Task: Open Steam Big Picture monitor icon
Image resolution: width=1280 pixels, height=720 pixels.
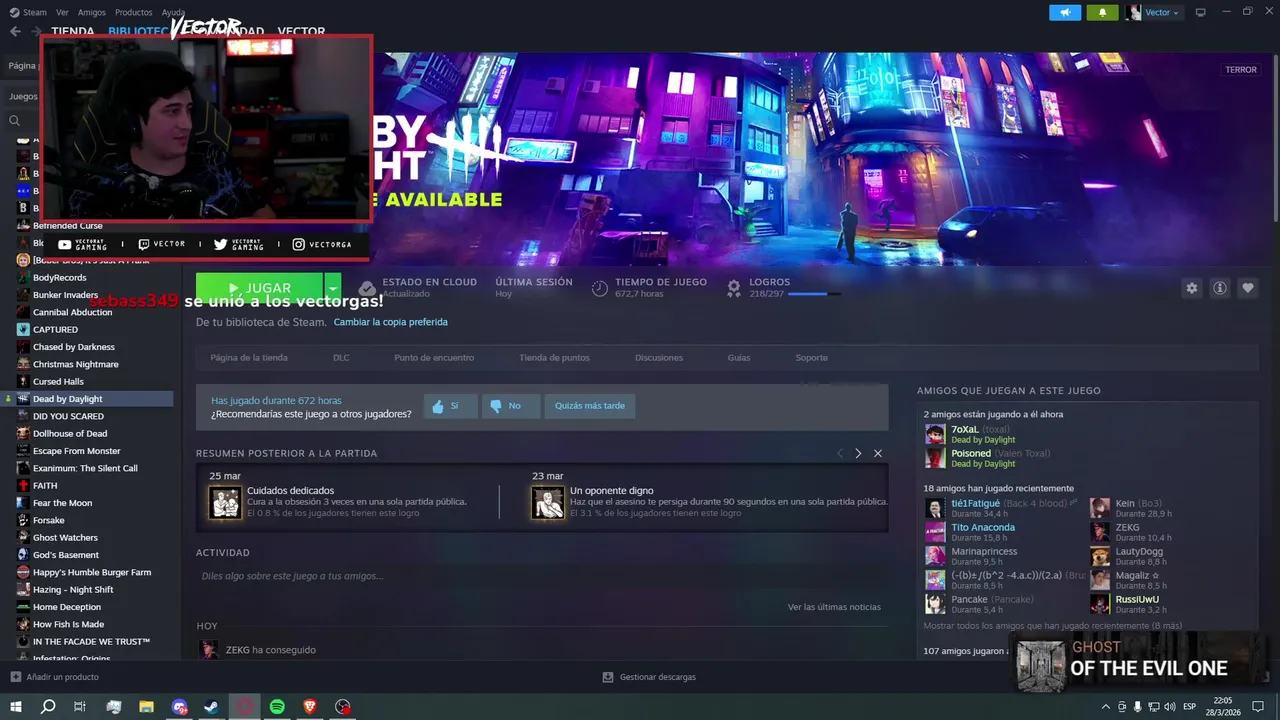Action: 1200,12
